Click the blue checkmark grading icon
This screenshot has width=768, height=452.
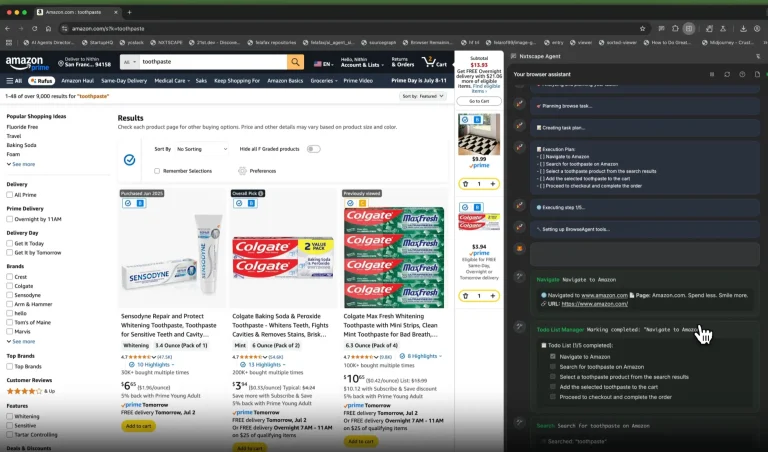click(129, 160)
